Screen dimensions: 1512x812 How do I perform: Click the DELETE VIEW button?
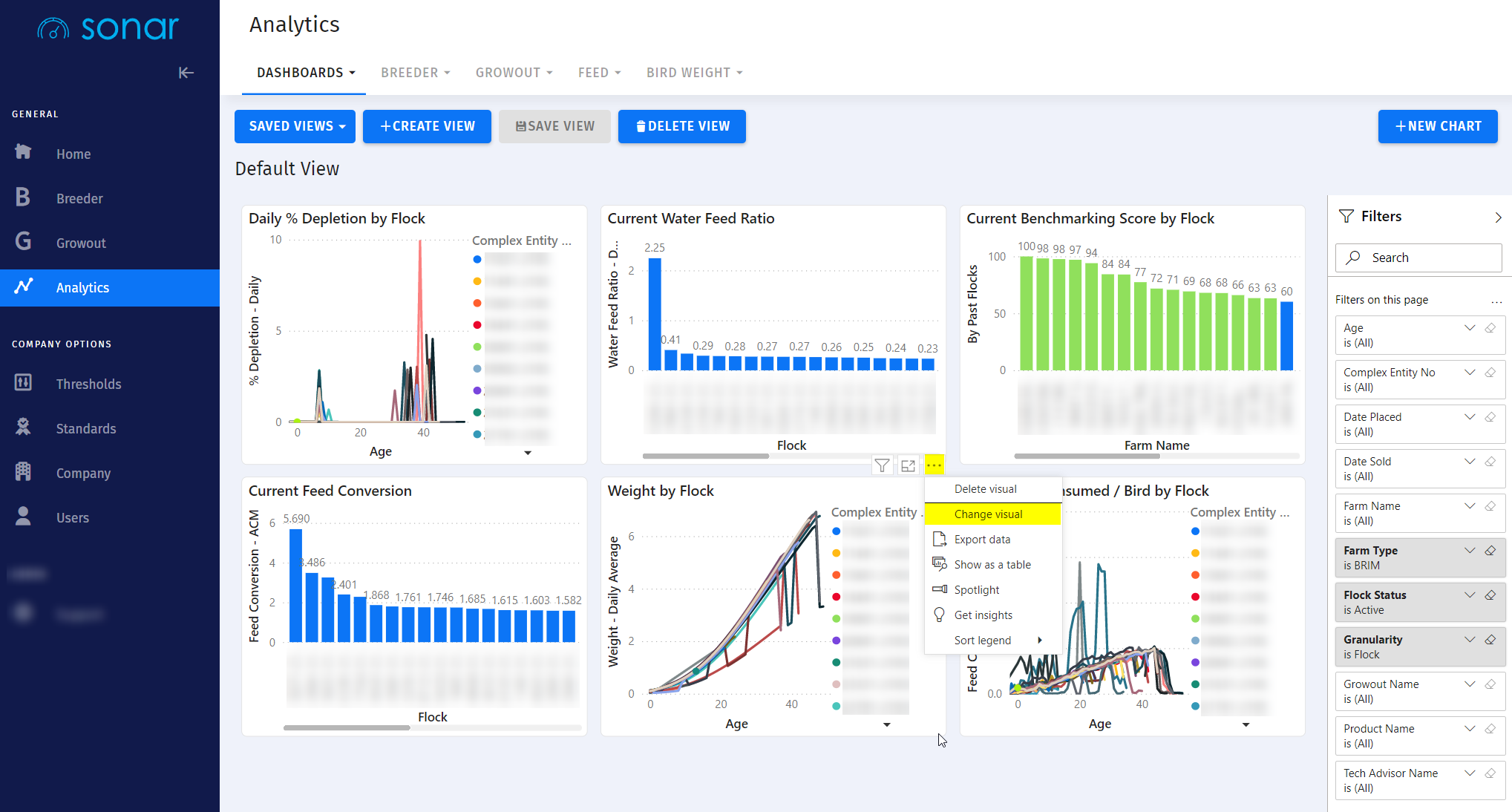(x=682, y=126)
